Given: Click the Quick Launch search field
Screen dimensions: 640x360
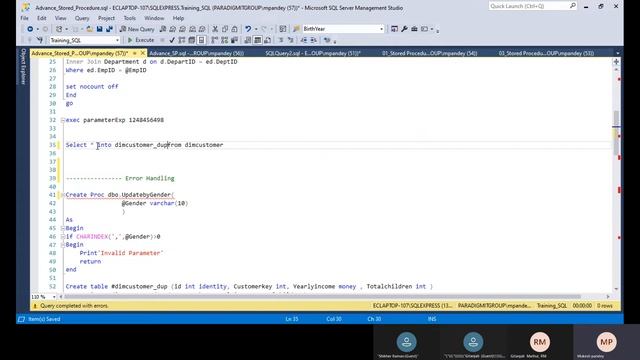Looking at the screenshot, I should (533, 6).
